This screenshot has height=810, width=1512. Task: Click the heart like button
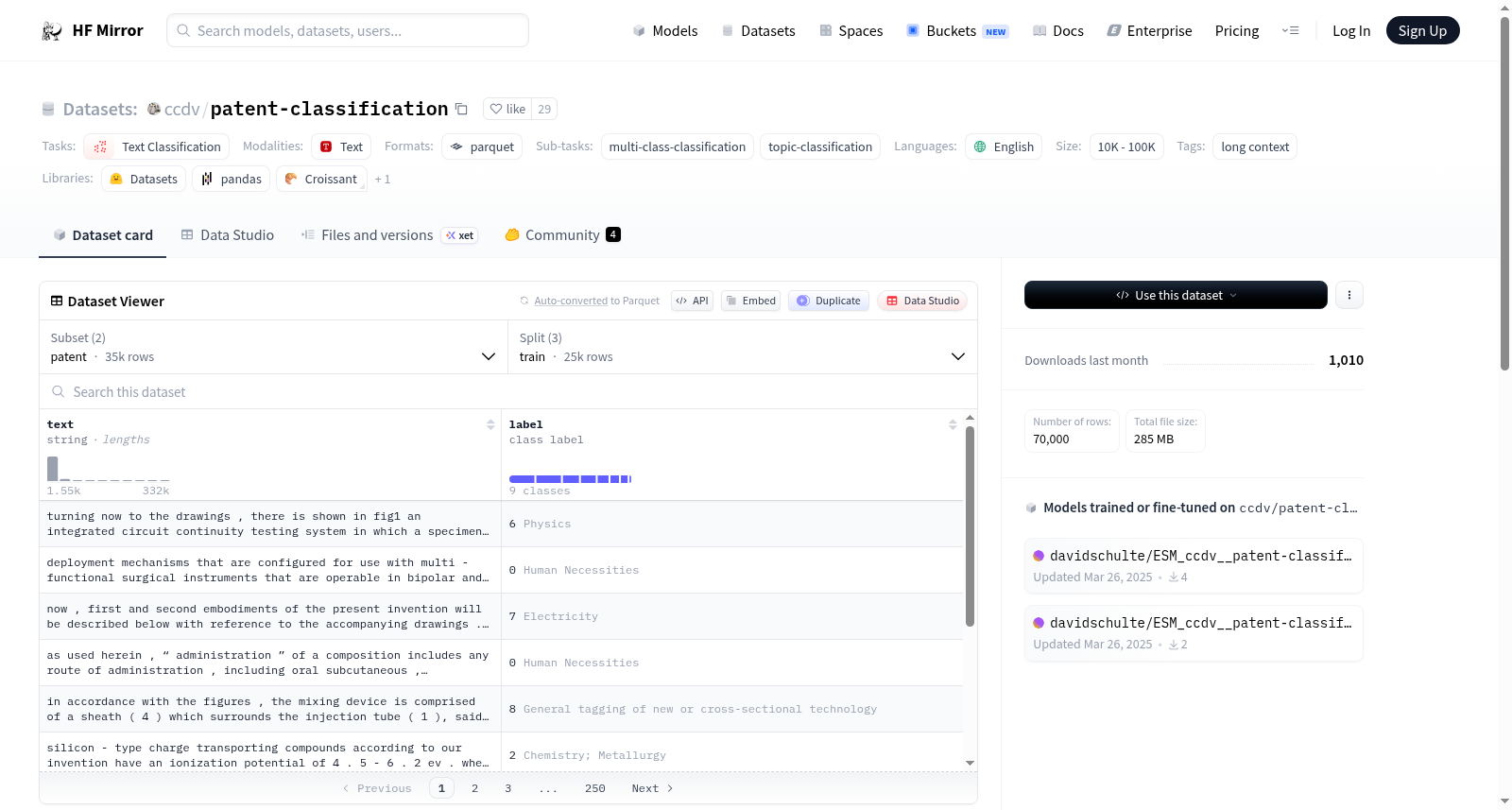(507, 109)
